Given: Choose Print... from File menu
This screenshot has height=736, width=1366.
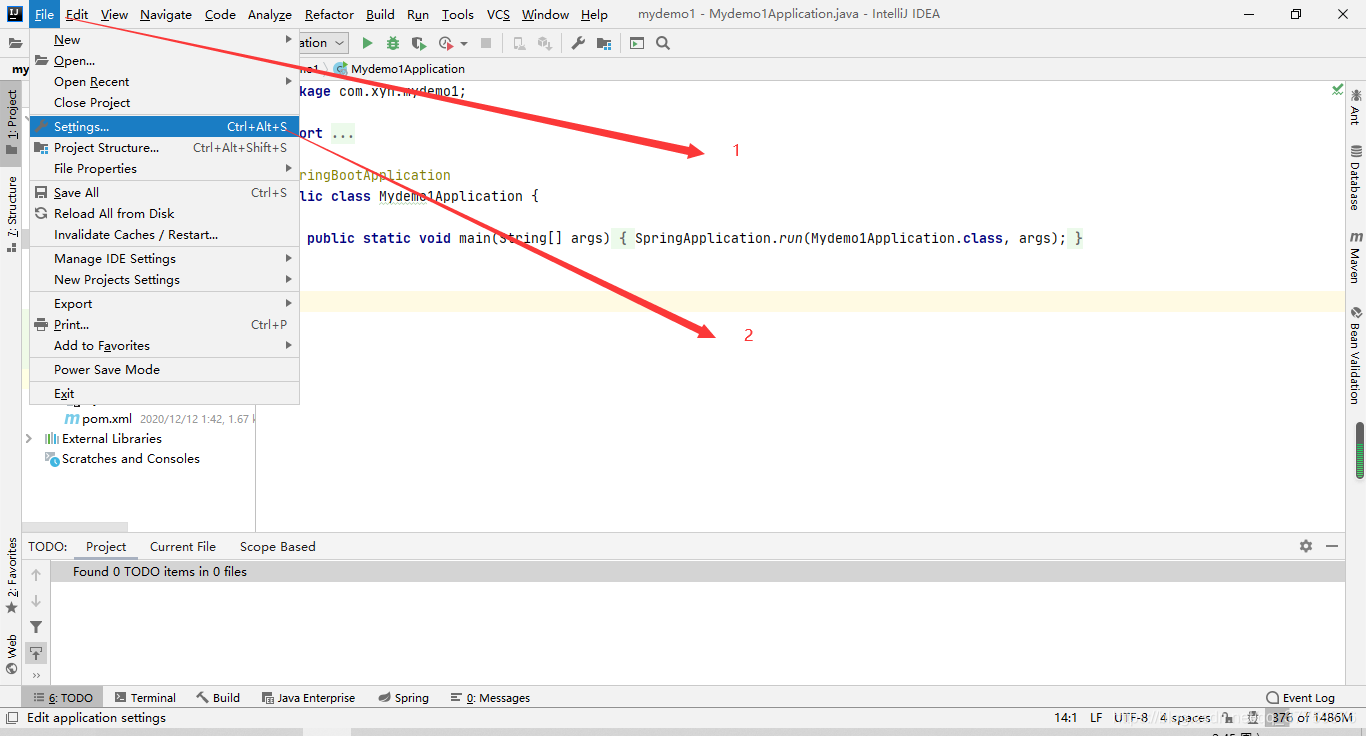Looking at the screenshot, I should click(164, 325).
